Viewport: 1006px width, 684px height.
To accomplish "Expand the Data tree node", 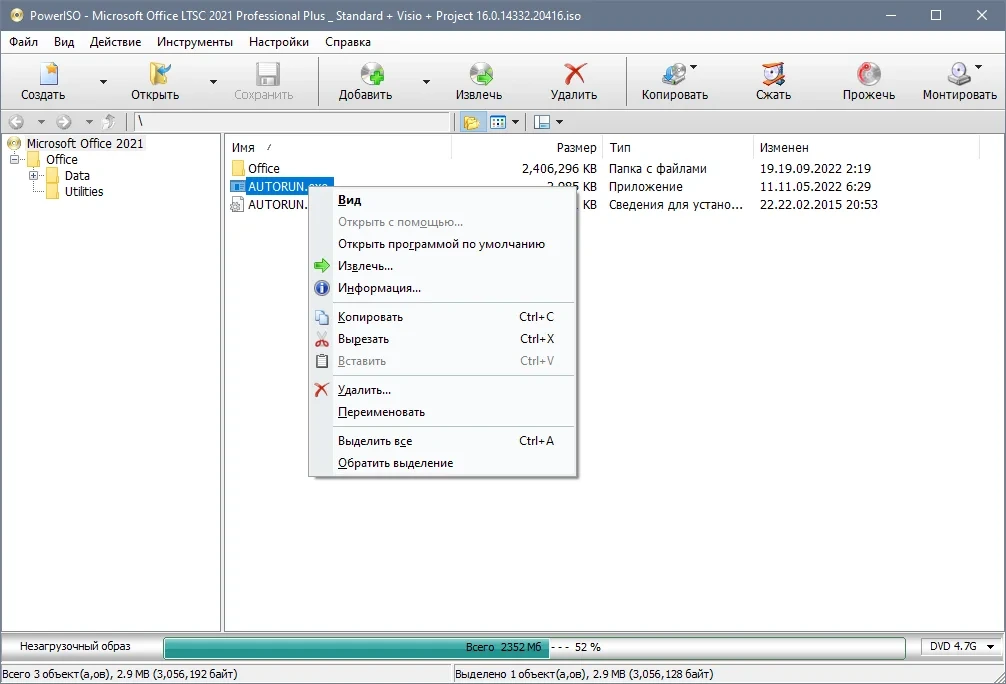I will [33, 175].
